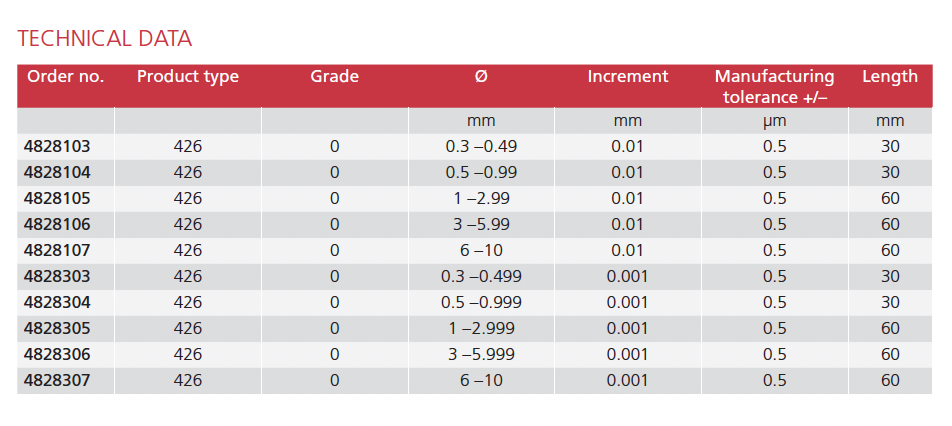Image resolution: width=952 pixels, height=426 pixels.
Task: Click the Length column header
Action: (889, 77)
